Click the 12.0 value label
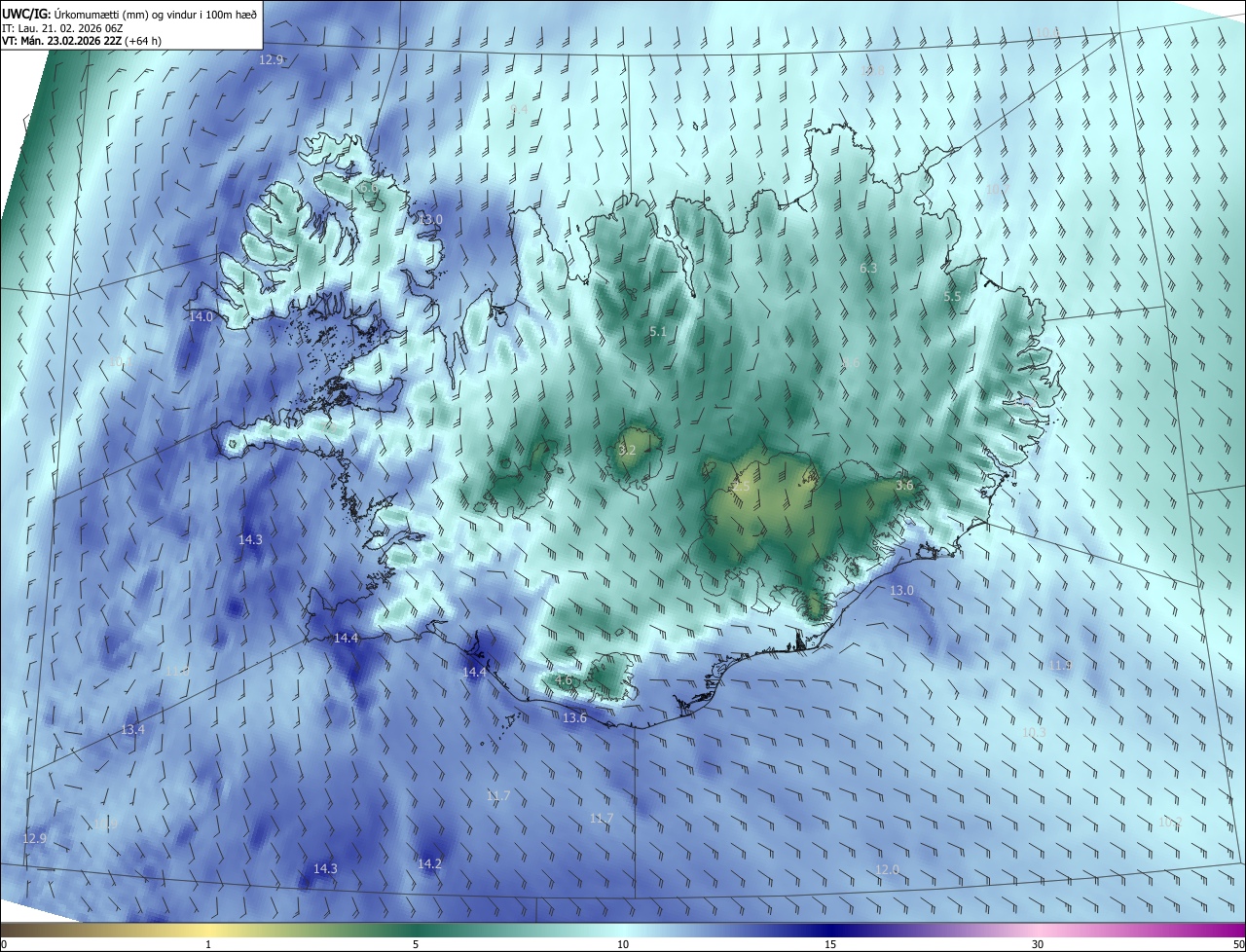This screenshot has width=1246, height=952. [887, 870]
